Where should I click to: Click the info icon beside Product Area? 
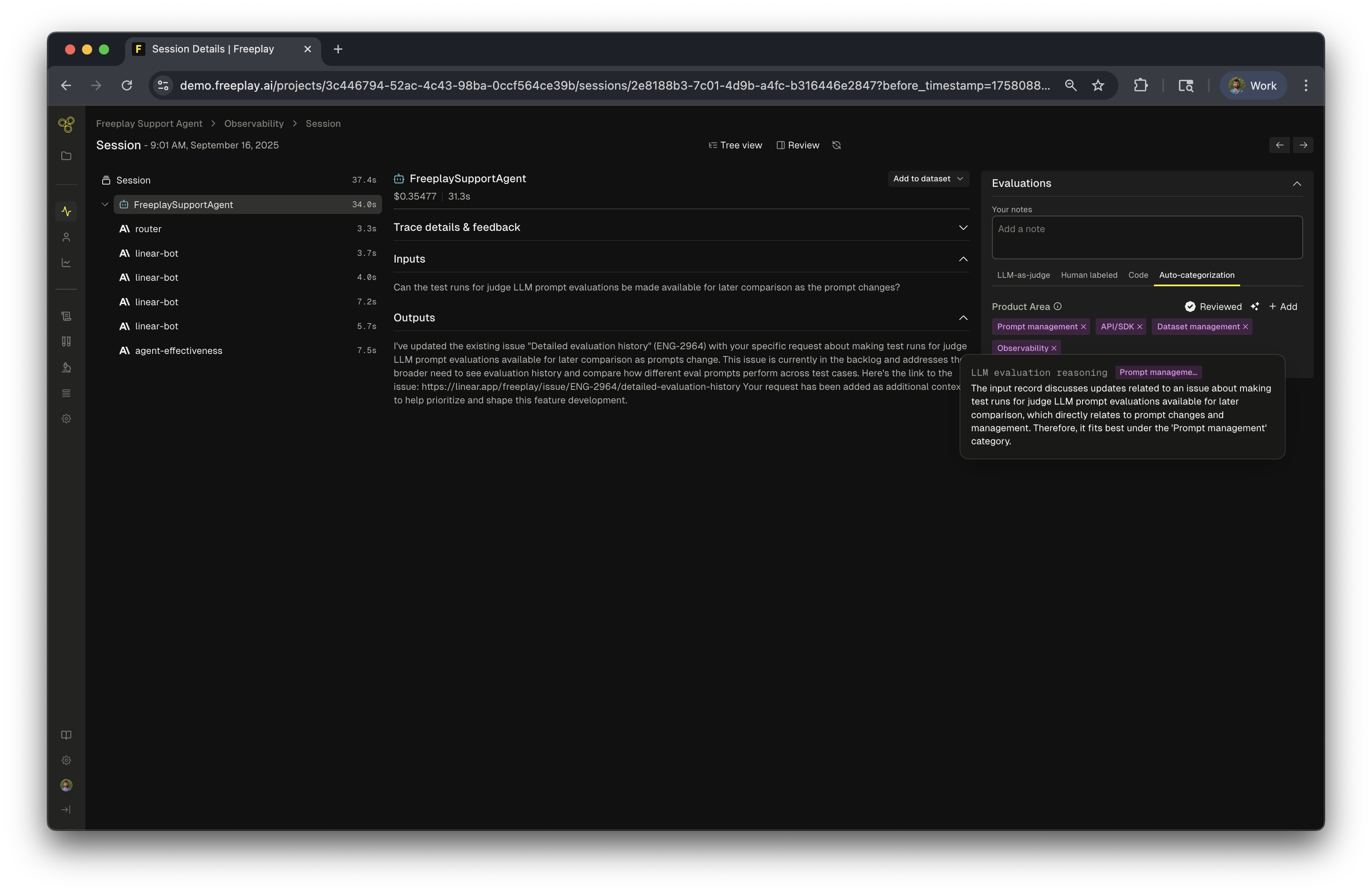pos(1057,307)
